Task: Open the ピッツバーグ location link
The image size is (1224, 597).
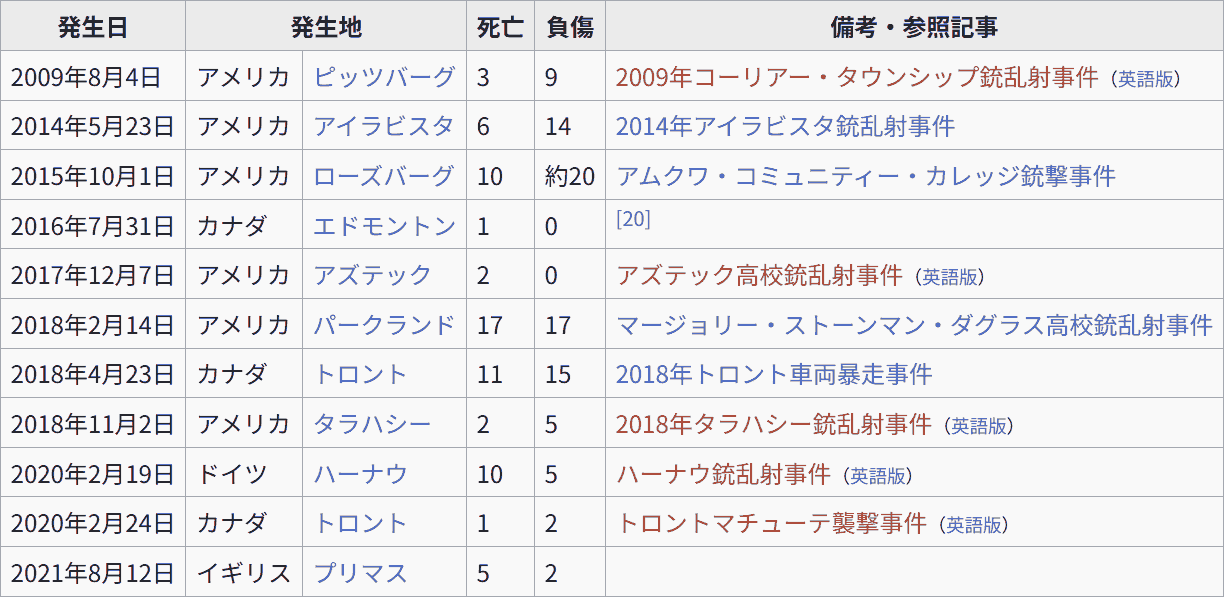Action: (384, 77)
